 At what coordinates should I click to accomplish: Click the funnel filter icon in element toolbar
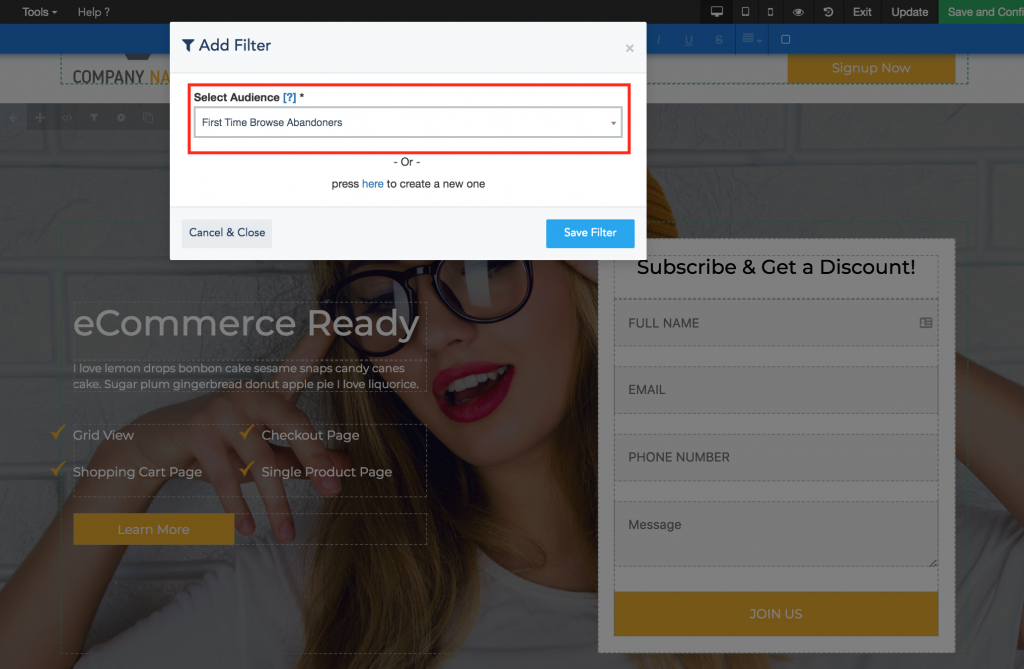click(94, 118)
